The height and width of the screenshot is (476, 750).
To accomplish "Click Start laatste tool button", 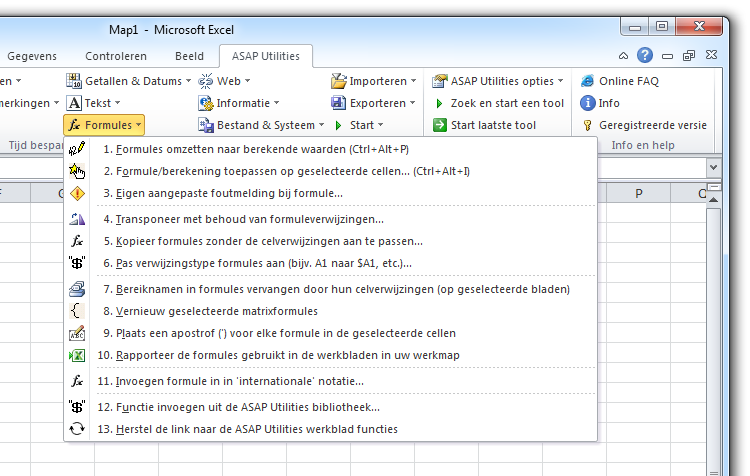I will [x=484, y=125].
